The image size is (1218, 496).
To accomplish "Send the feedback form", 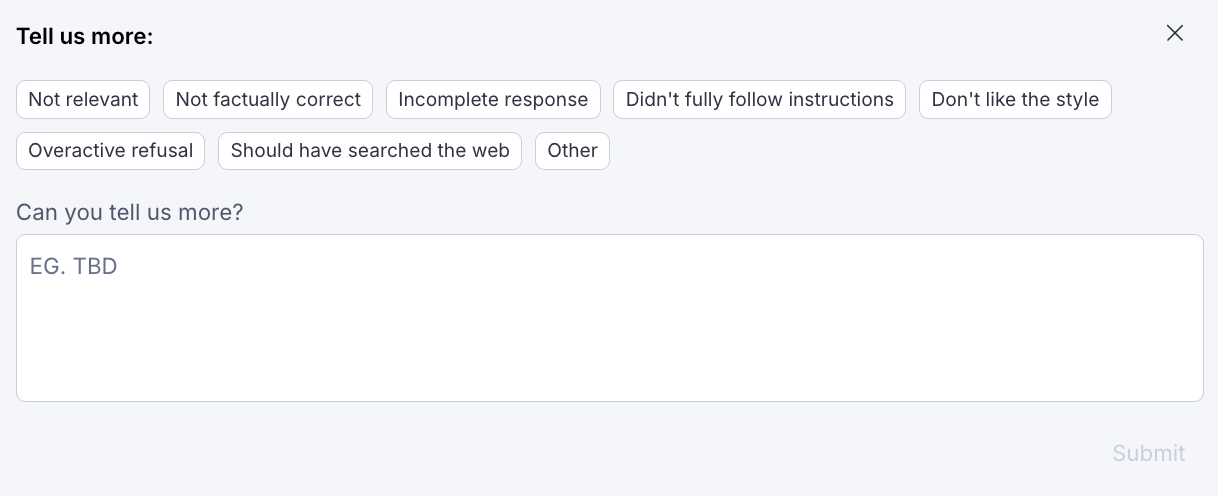I will point(1149,453).
